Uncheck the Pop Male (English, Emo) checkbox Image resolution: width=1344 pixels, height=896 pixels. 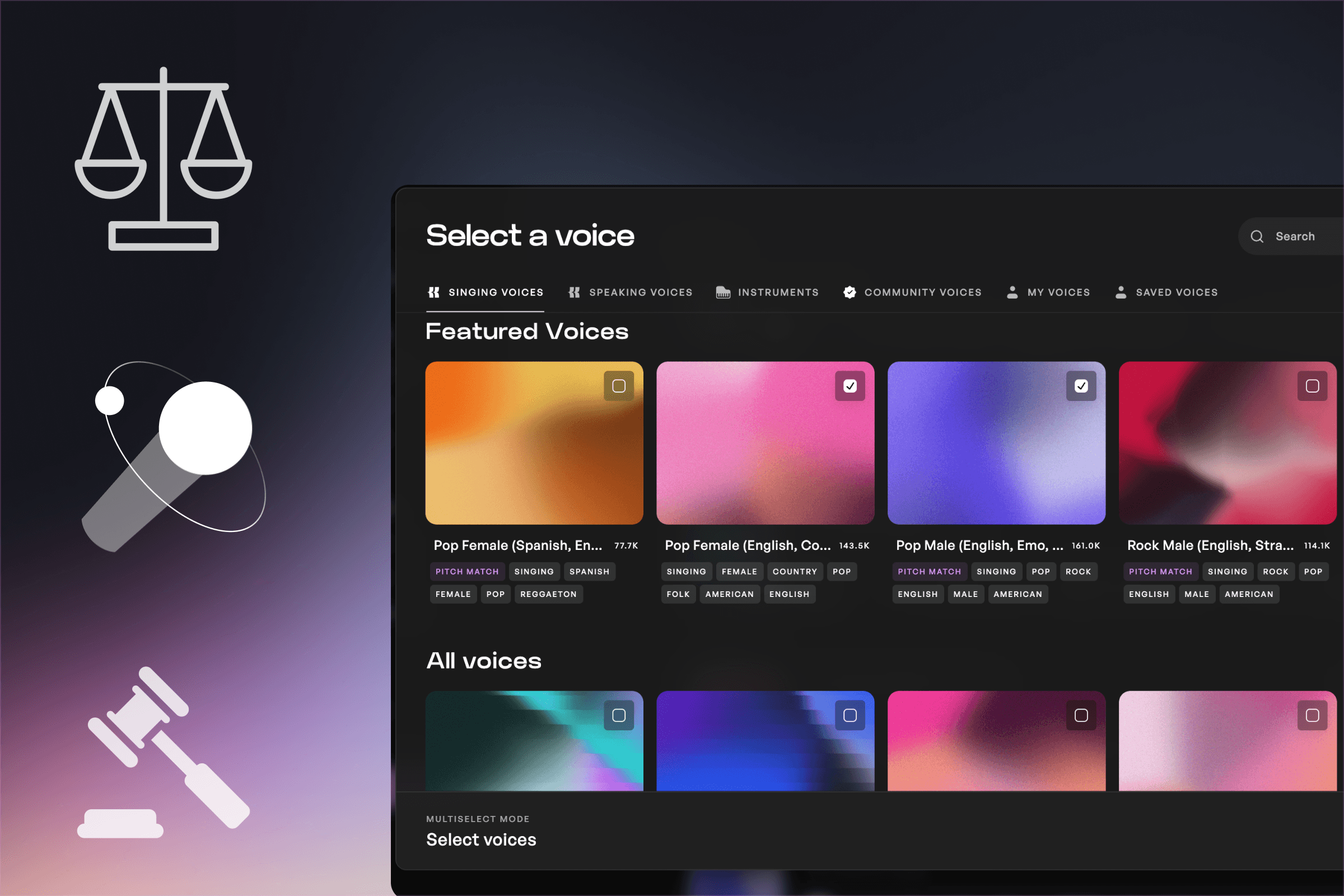click(x=1081, y=386)
